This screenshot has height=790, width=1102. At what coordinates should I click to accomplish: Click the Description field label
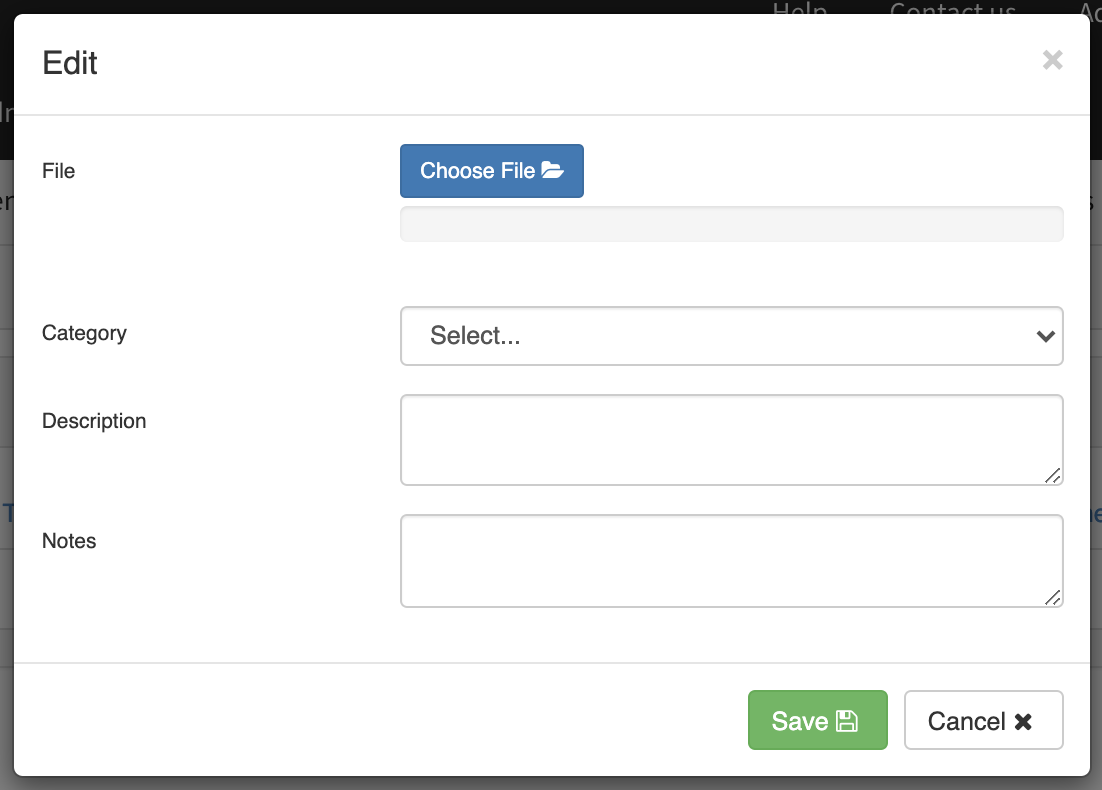[x=94, y=421]
